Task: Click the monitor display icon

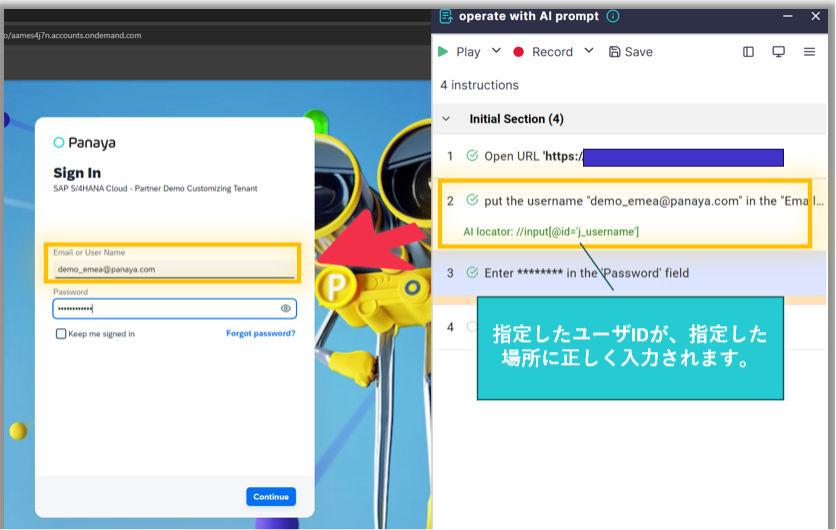Action: pos(778,52)
